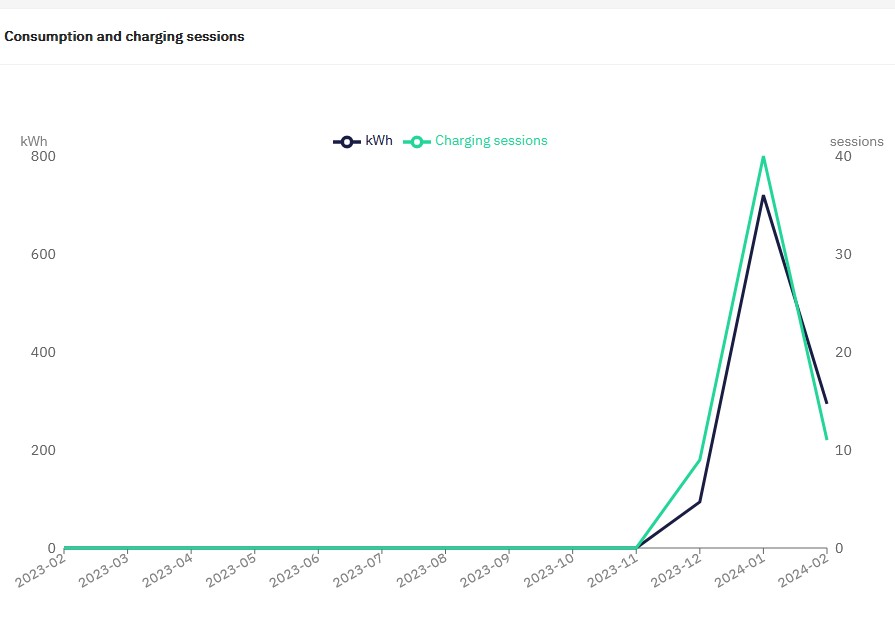Screen dimensions: 895x619
Task: Click the green Charging sessions legend marker icon
Action: pos(416,142)
